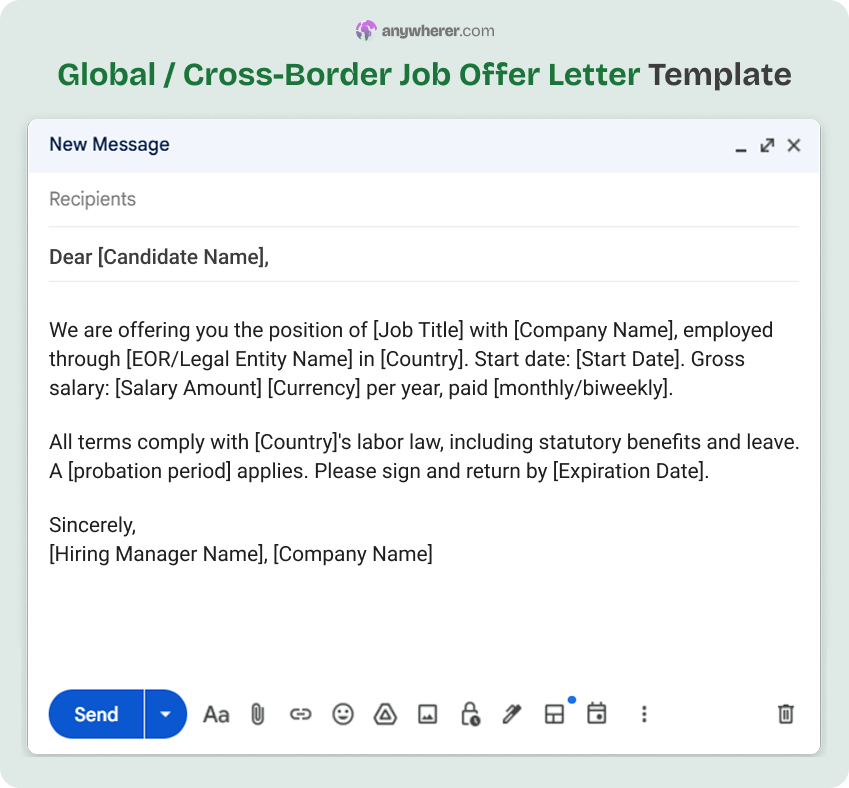
Task: Attach a file with the paperclip icon
Action: click(258, 714)
